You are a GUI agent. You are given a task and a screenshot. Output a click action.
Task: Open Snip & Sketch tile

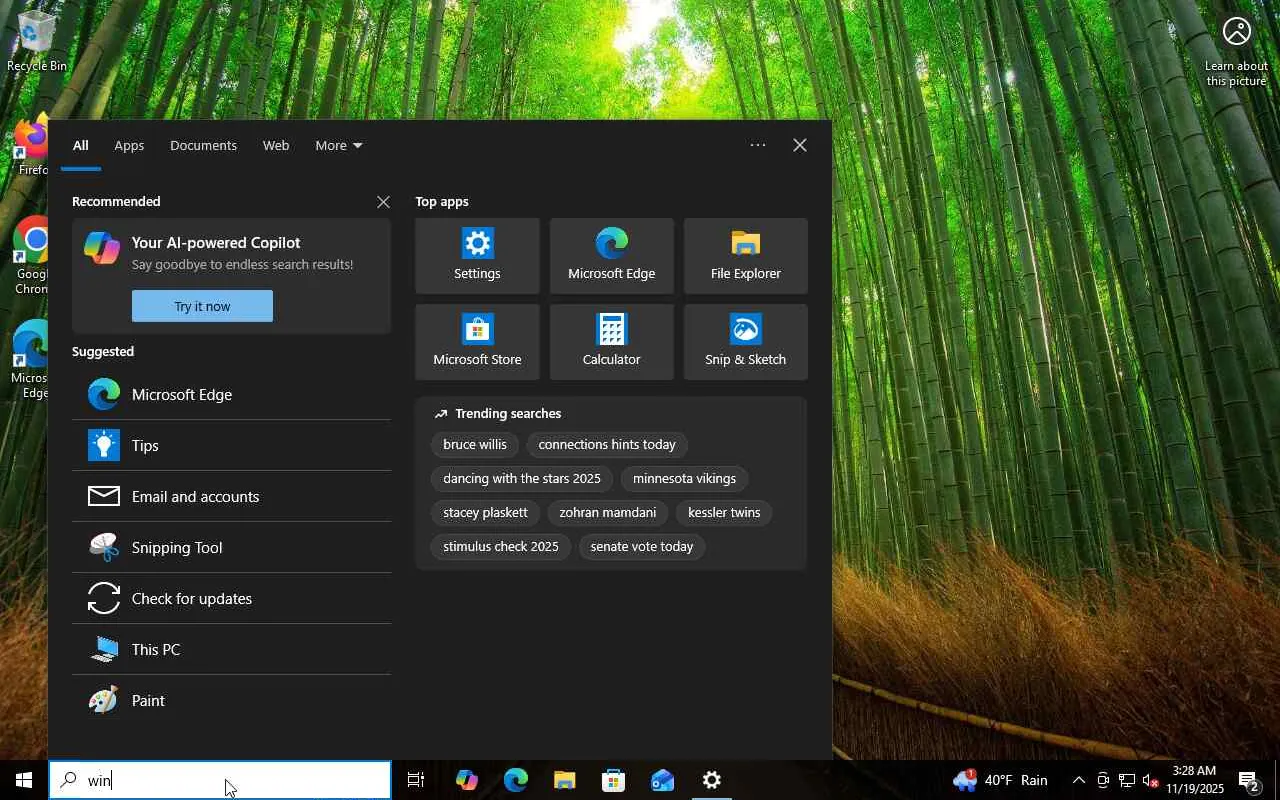[x=745, y=342]
